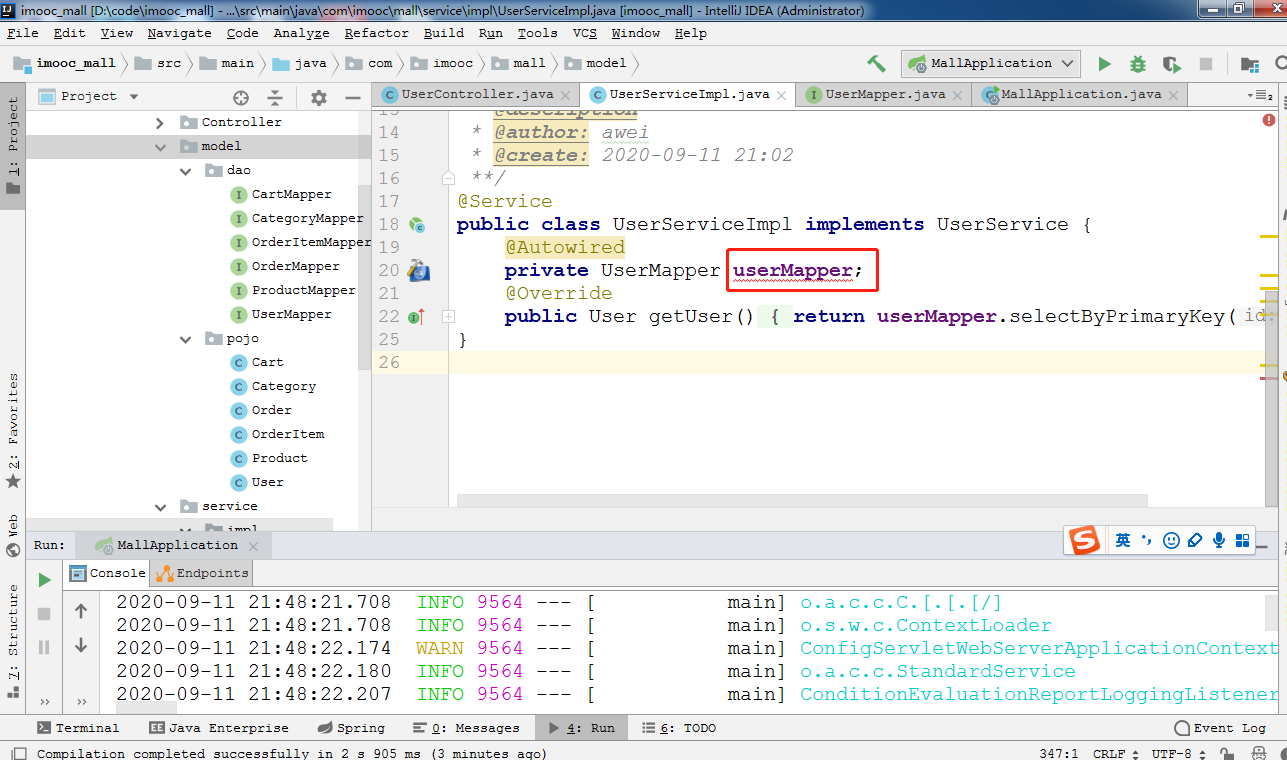The image size is (1287, 760).
Task: Toggle the Spring tool window
Action: [351, 728]
